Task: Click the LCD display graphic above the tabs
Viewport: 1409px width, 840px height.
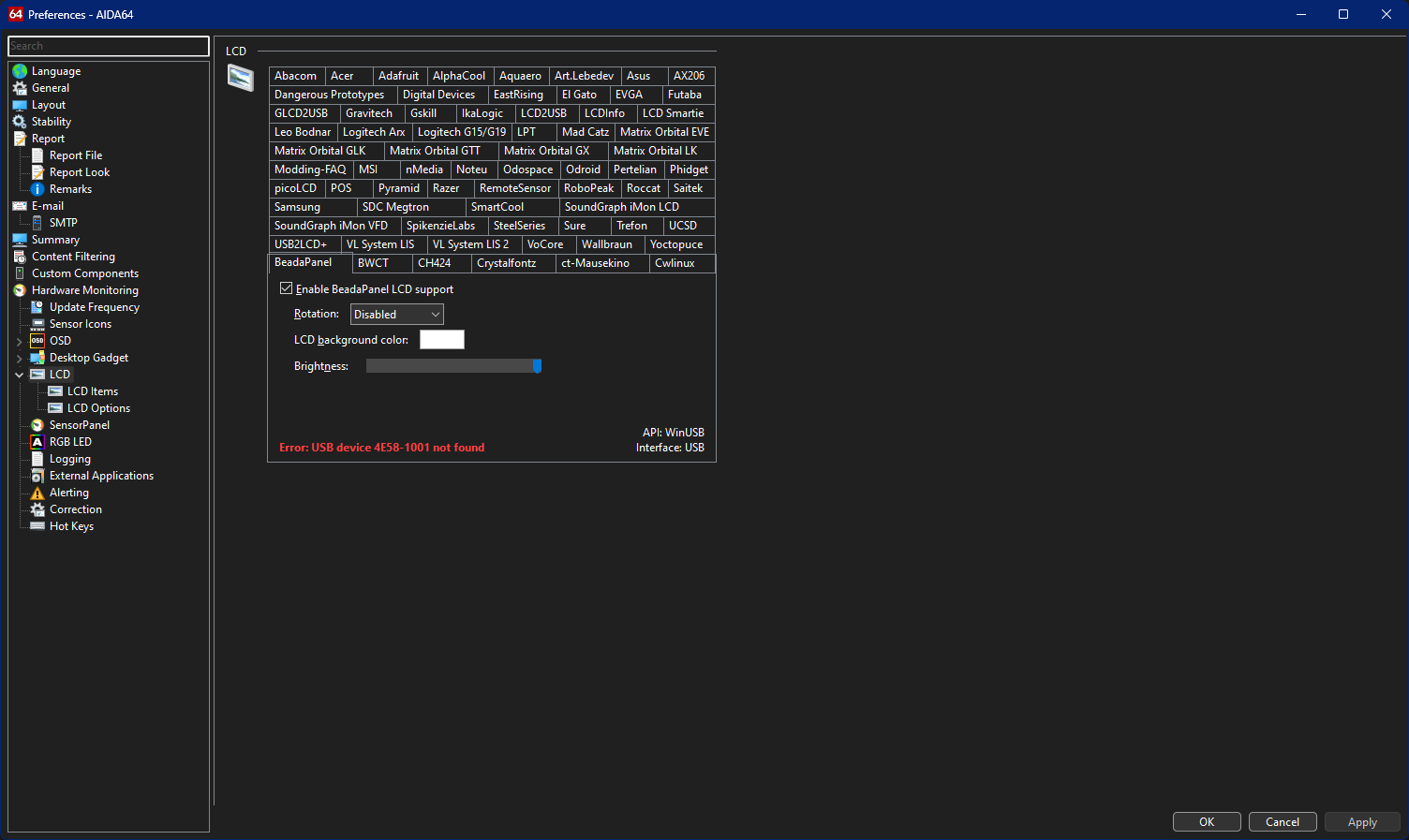Action: coord(241,81)
